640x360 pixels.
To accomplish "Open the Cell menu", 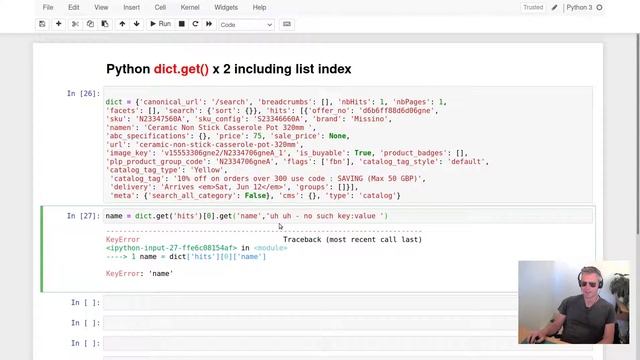I will click(160, 7).
